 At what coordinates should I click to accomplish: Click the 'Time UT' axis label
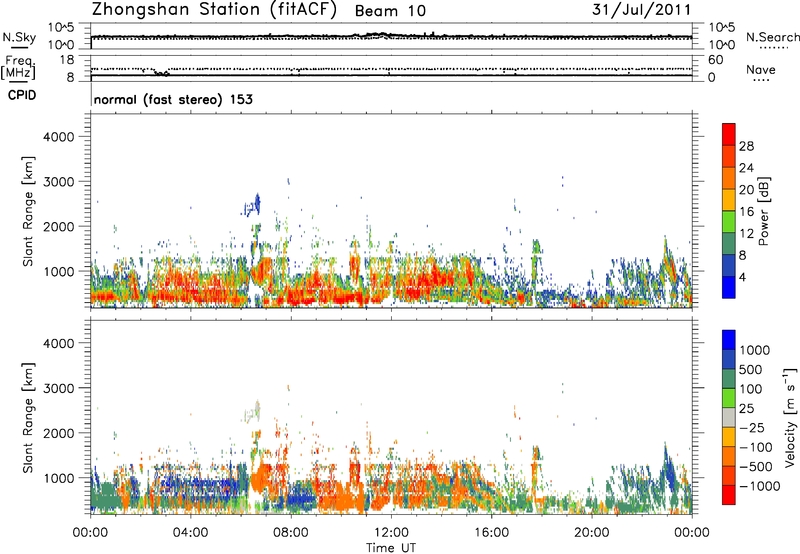point(391,547)
